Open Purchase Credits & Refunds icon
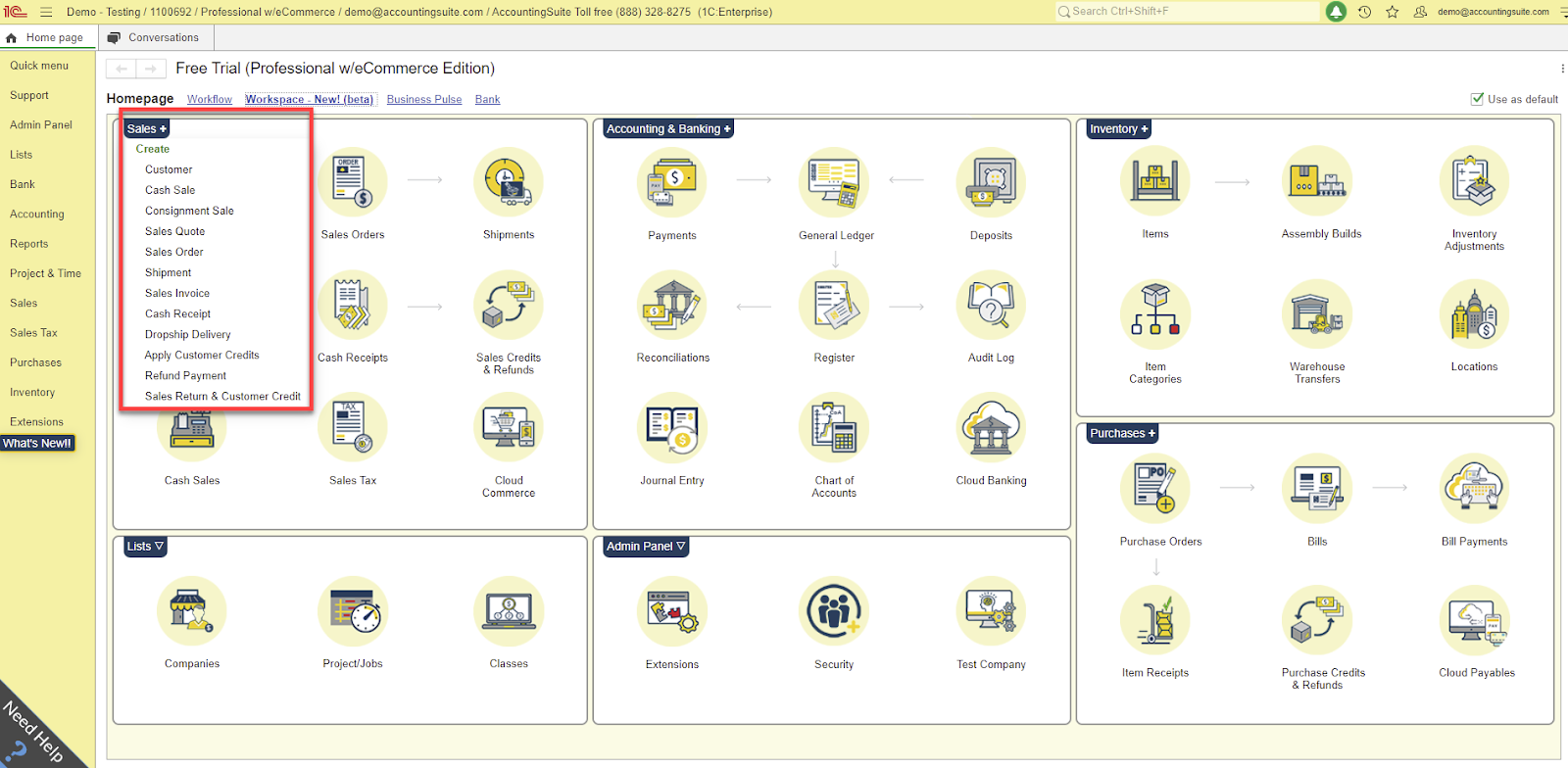 tap(1317, 620)
